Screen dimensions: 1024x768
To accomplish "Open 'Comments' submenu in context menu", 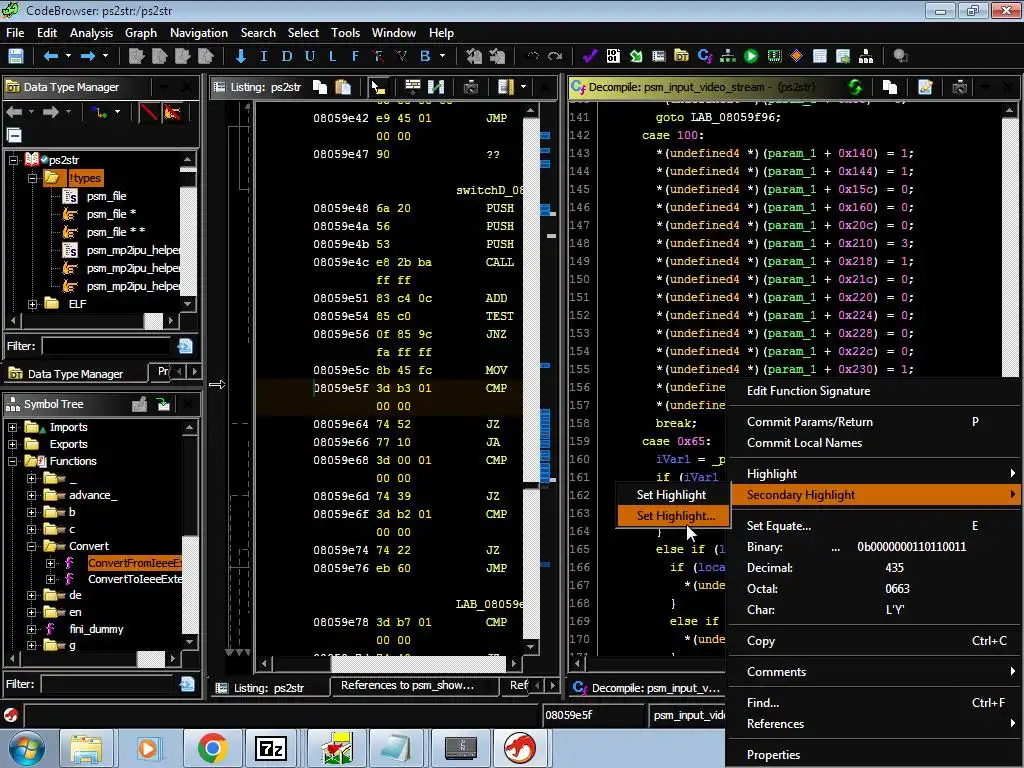I will [873, 671].
